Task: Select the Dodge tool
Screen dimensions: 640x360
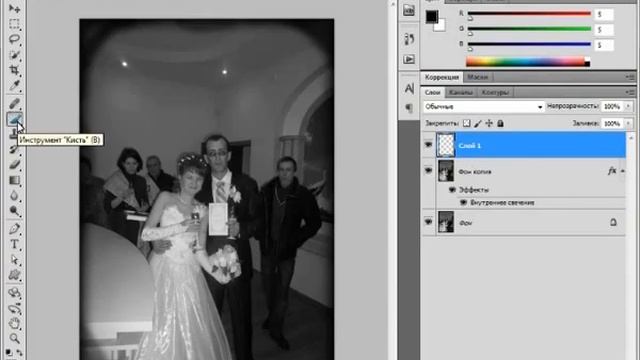Action: [x=14, y=211]
